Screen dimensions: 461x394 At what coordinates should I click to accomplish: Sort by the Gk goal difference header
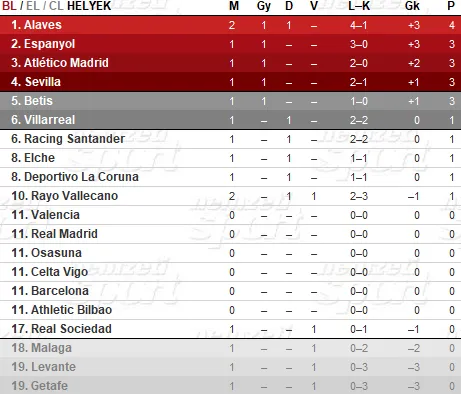pos(412,6)
